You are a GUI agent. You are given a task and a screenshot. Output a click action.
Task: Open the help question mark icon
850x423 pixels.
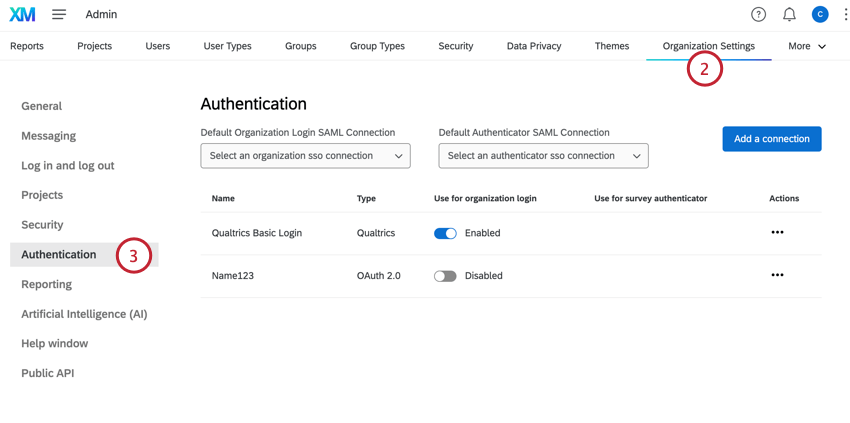click(759, 15)
